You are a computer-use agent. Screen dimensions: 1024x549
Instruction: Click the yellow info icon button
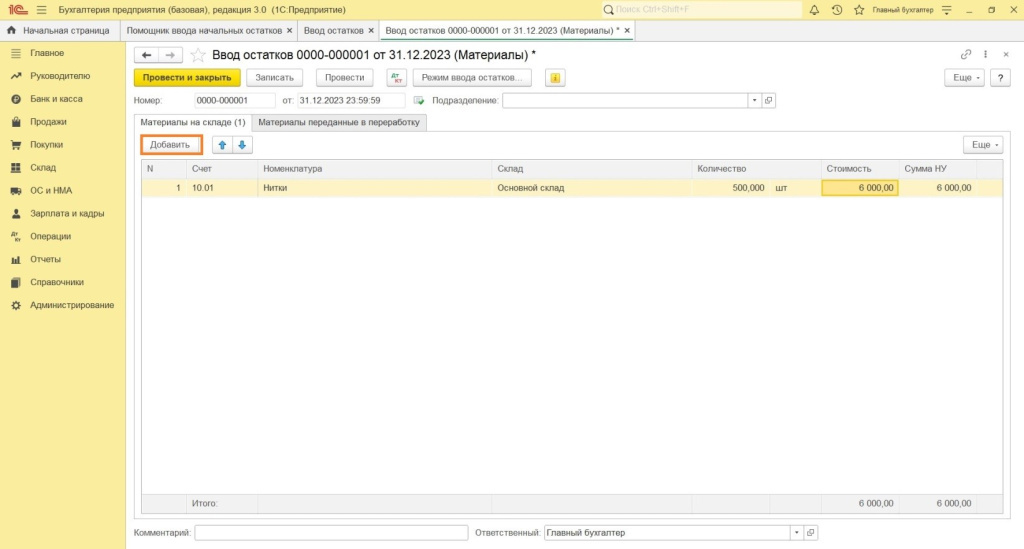coord(554,77)
